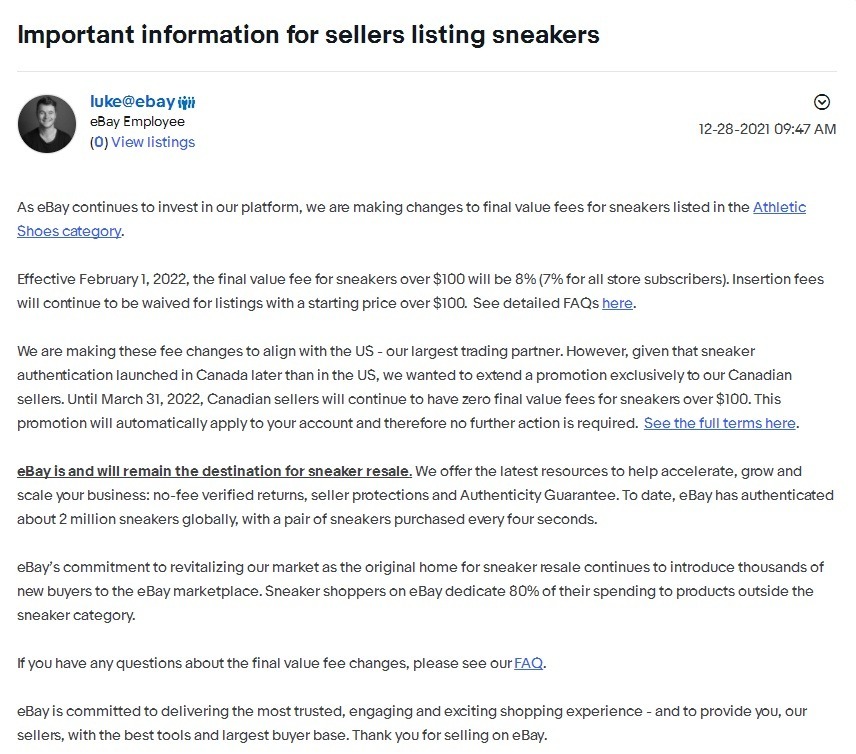Viewport: 856px width, 754px height.
Task: Click 'See the full terms here' link
Action: [720, 423]
